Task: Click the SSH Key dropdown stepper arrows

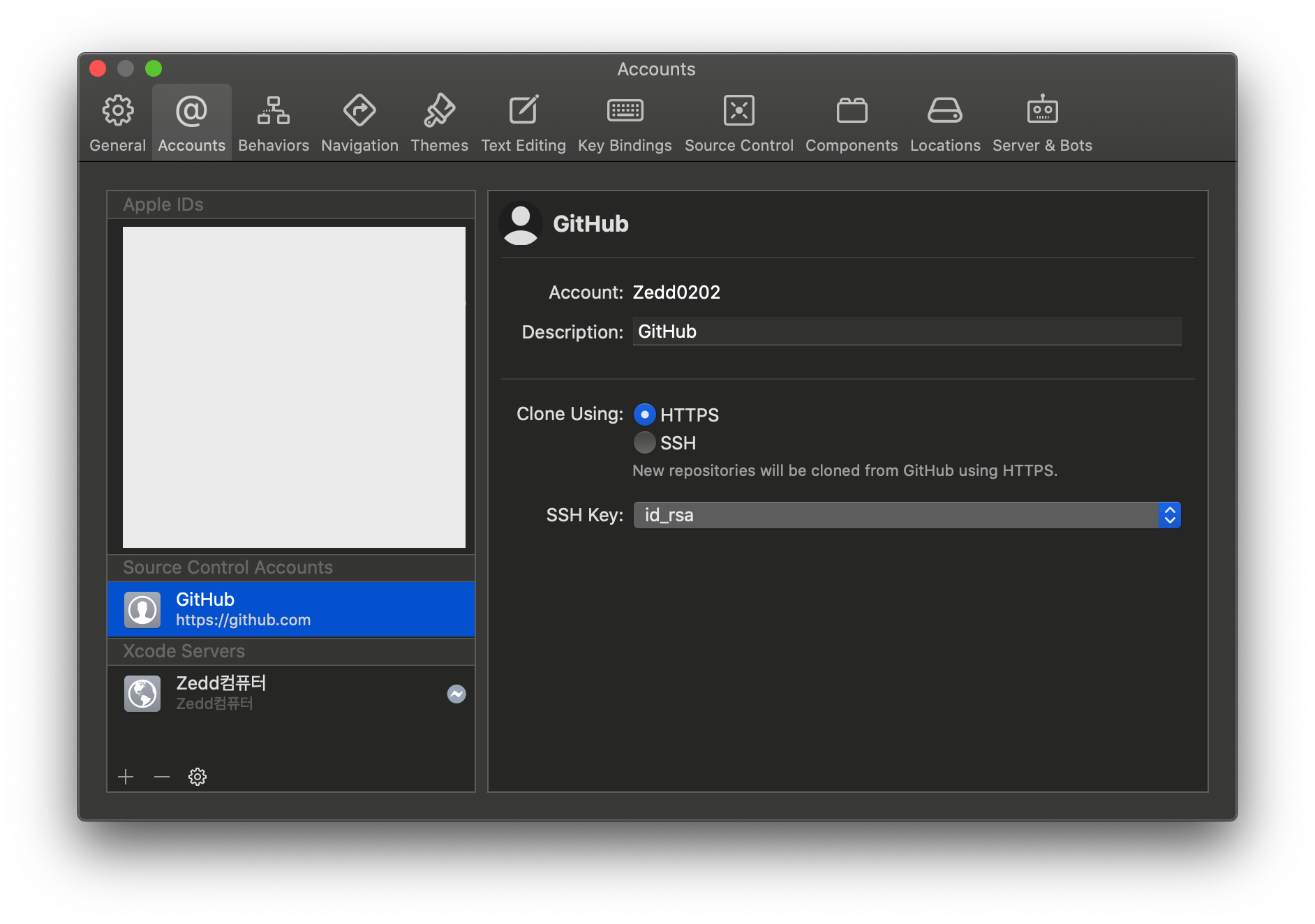Action: click(x=1170, y=515)
